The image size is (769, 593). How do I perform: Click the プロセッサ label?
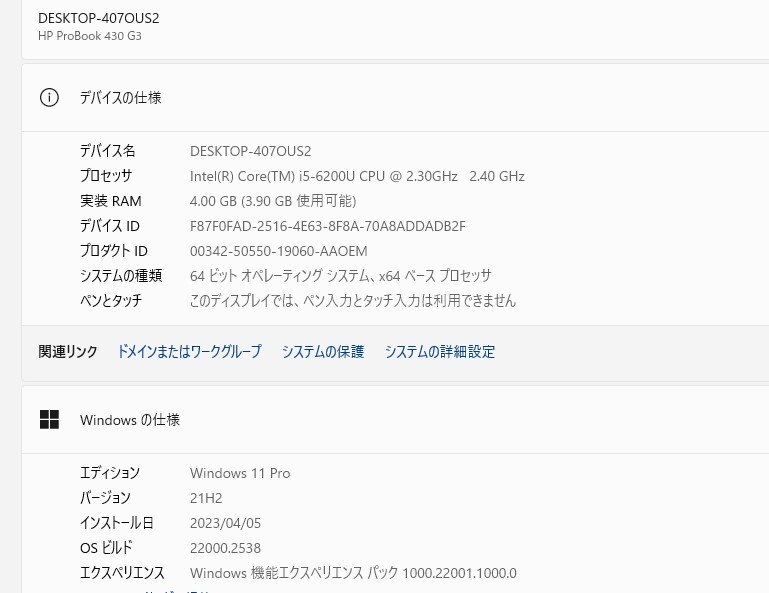point(106,176)
